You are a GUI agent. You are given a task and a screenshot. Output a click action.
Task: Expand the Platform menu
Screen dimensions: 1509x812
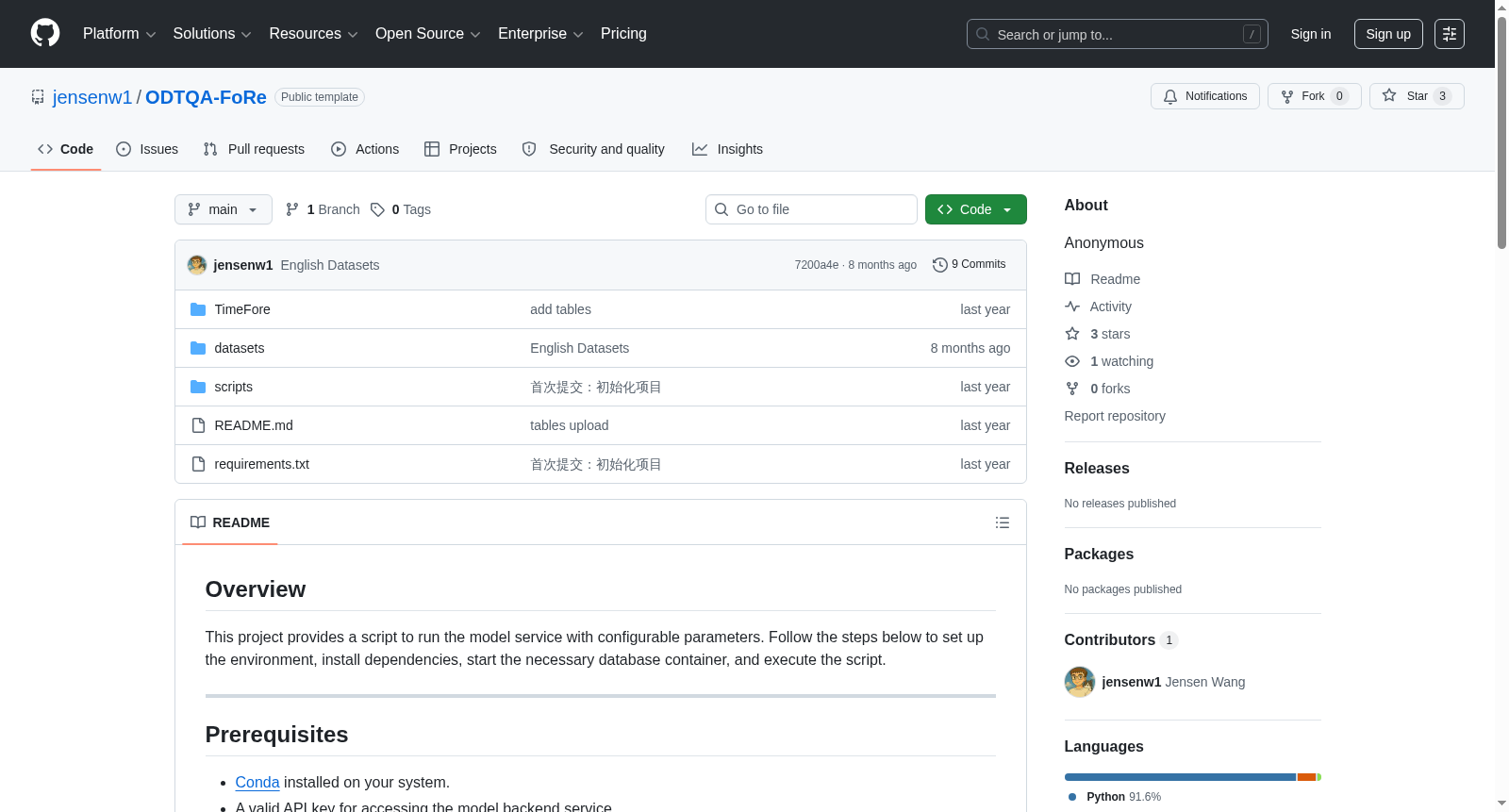120,34
